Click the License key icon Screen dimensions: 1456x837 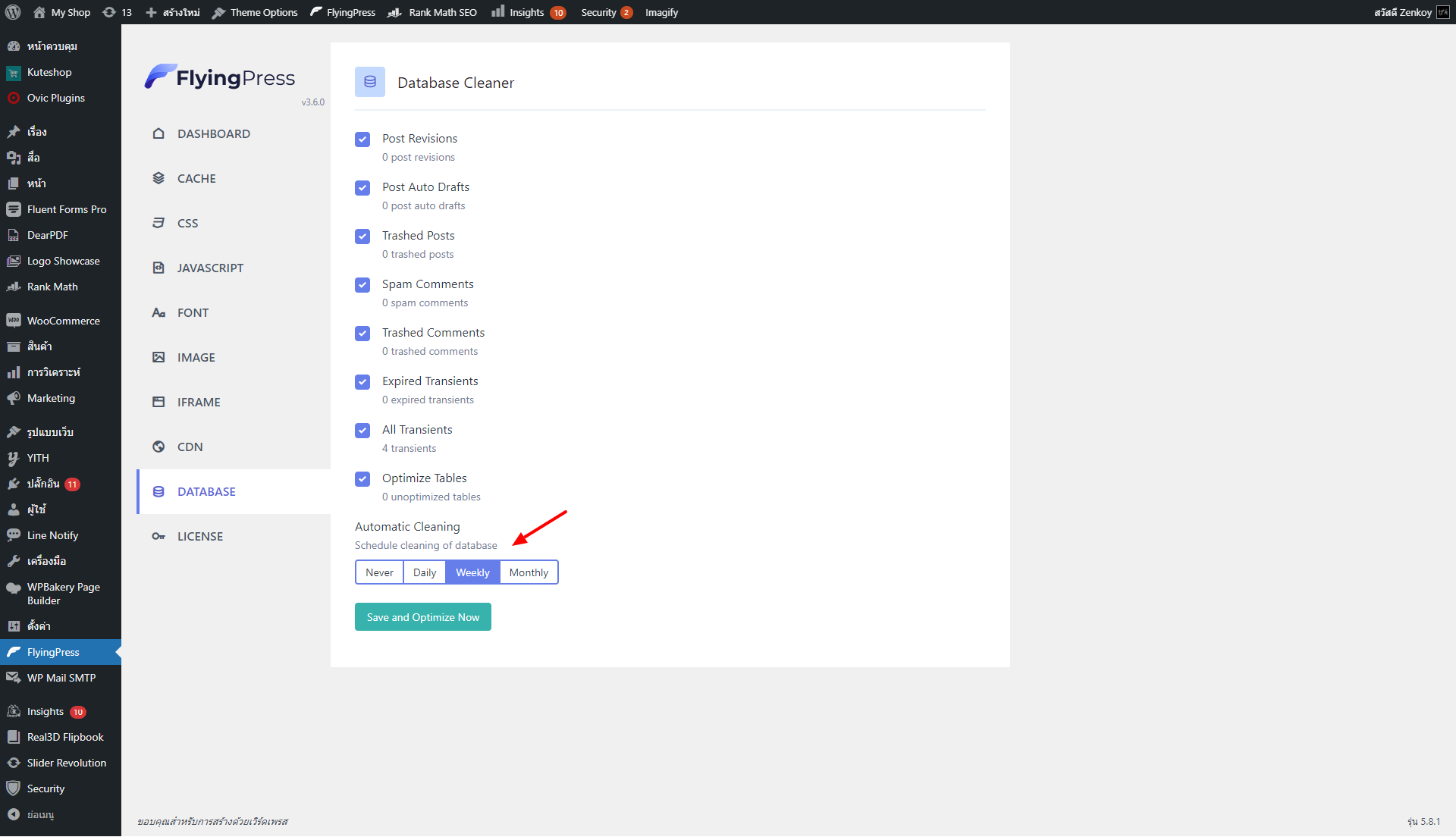[158, 536]
